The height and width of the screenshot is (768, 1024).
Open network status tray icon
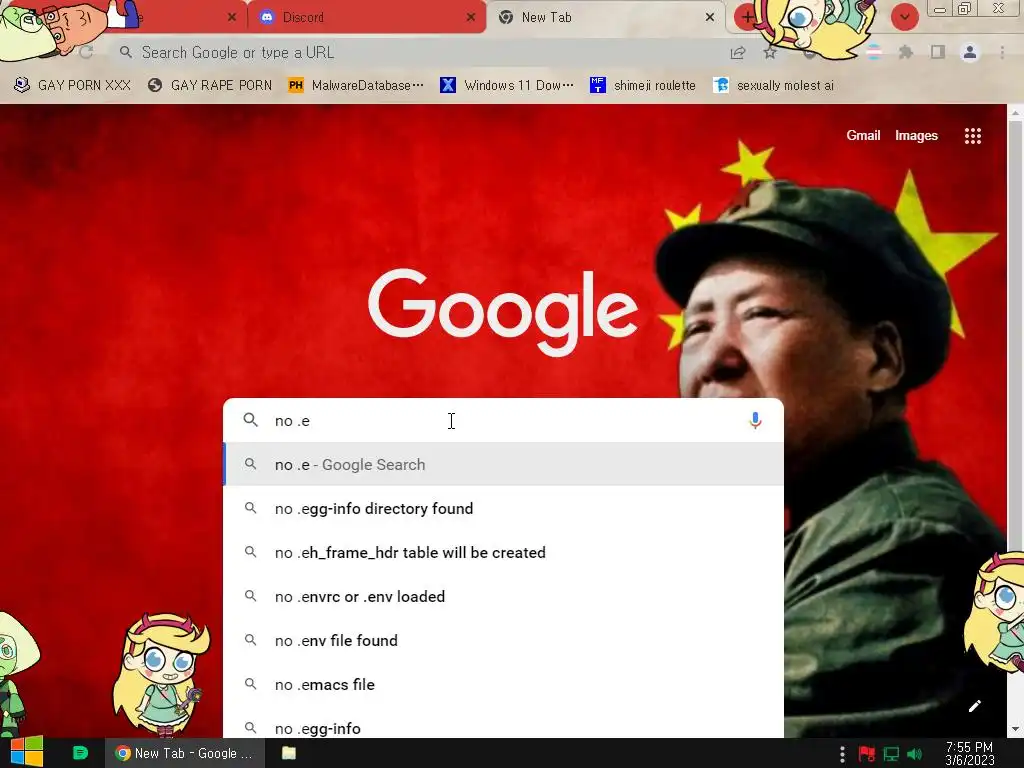(x=891, y=754)
